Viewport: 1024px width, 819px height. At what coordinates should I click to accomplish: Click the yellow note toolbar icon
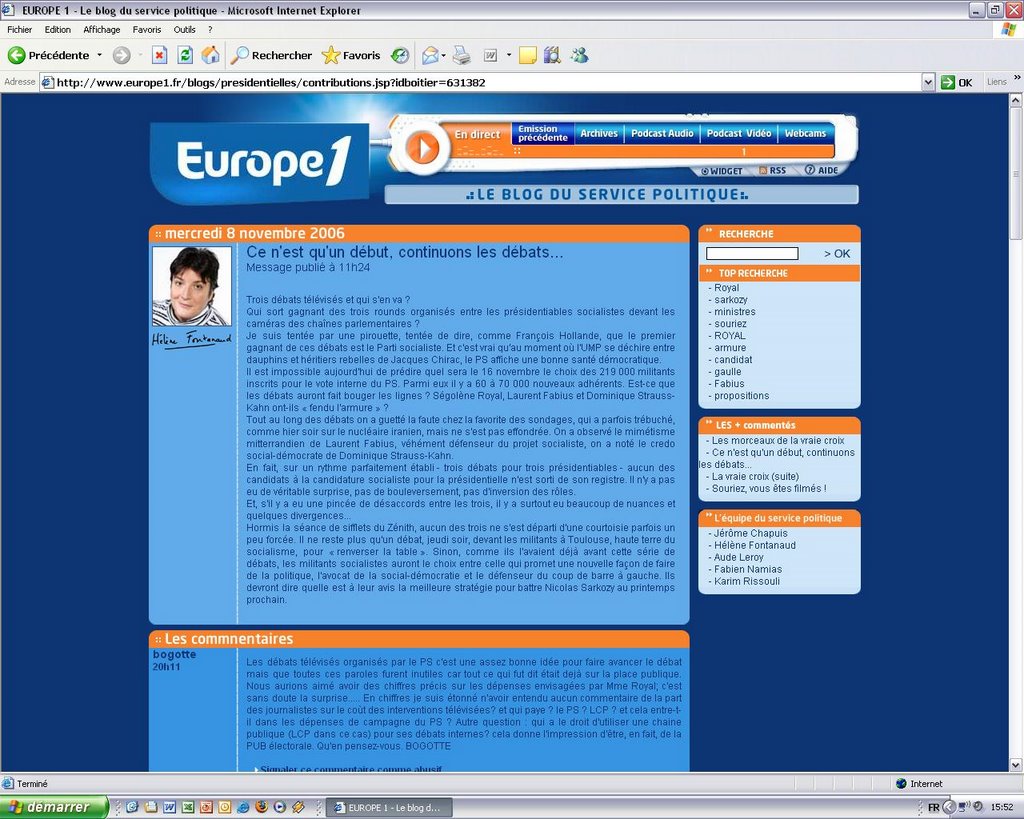coord(528,56)
